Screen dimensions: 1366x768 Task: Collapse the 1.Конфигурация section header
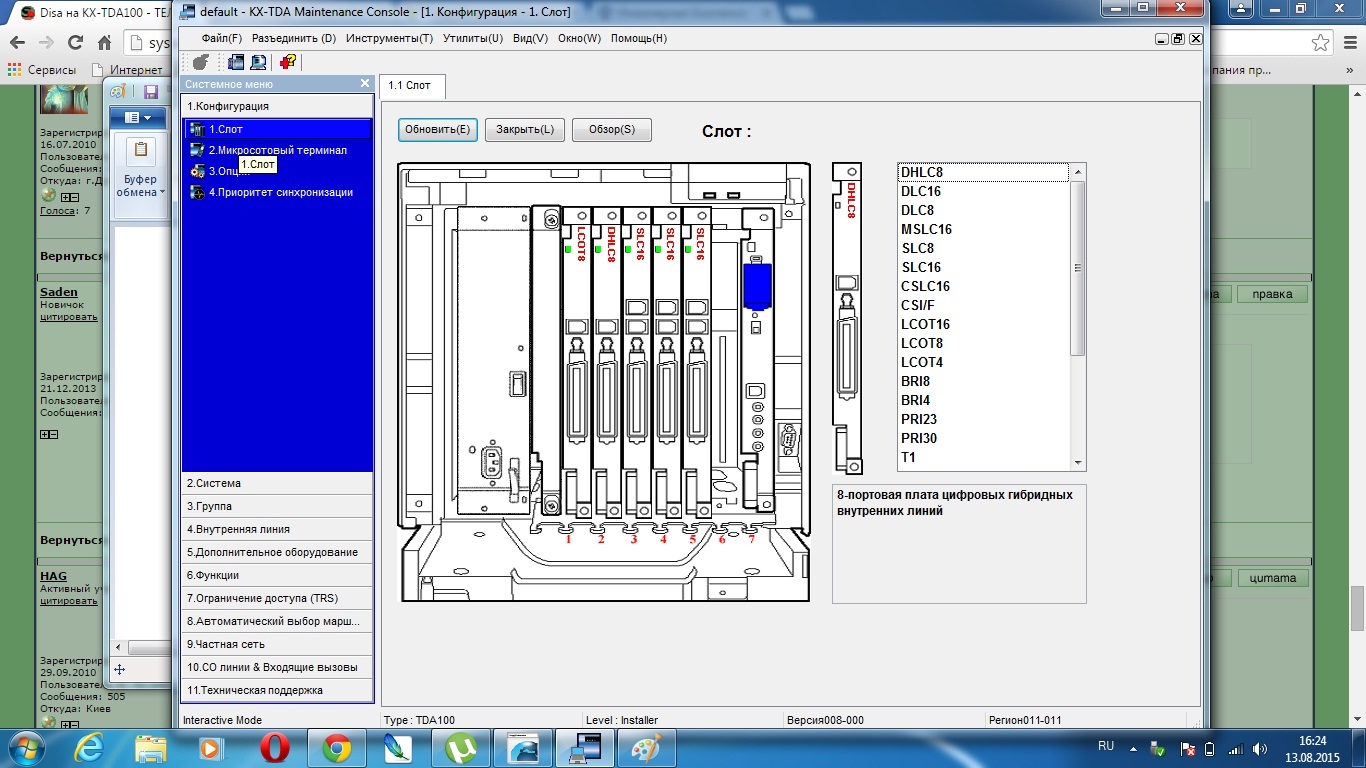click(278, 106)
